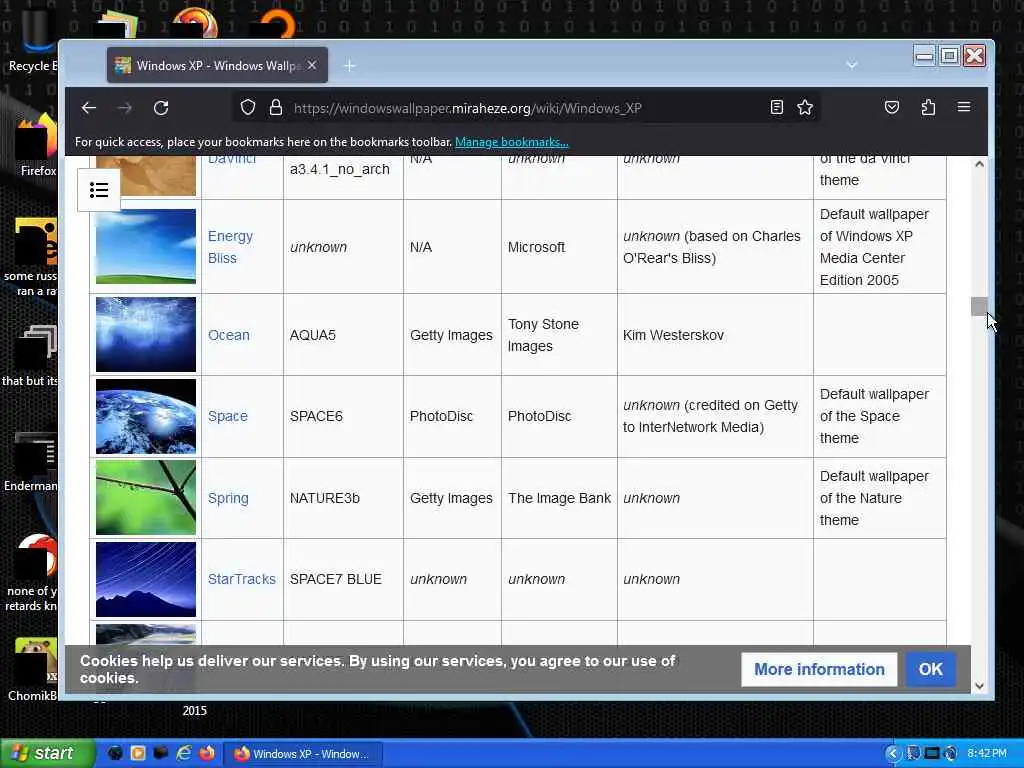The height and width of the screenshot is (768, 1024).
Task: Click the orange quick launch icon
Action: tap(138, 753)
